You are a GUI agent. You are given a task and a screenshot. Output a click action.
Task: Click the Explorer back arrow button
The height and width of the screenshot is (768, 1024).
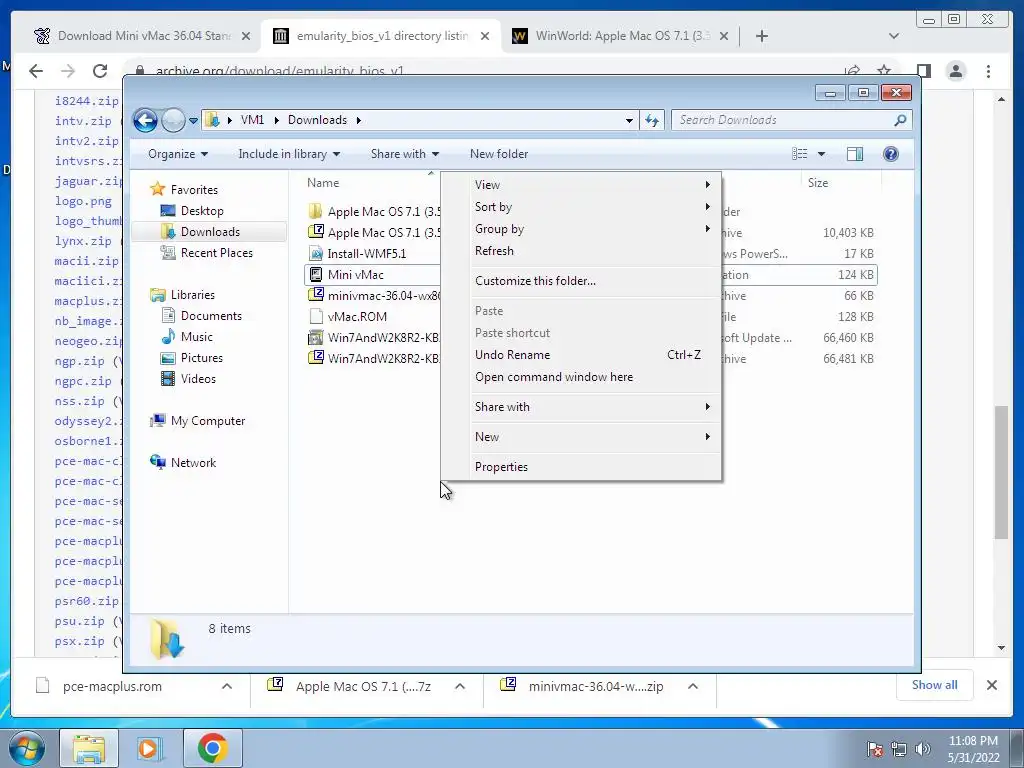145,120
